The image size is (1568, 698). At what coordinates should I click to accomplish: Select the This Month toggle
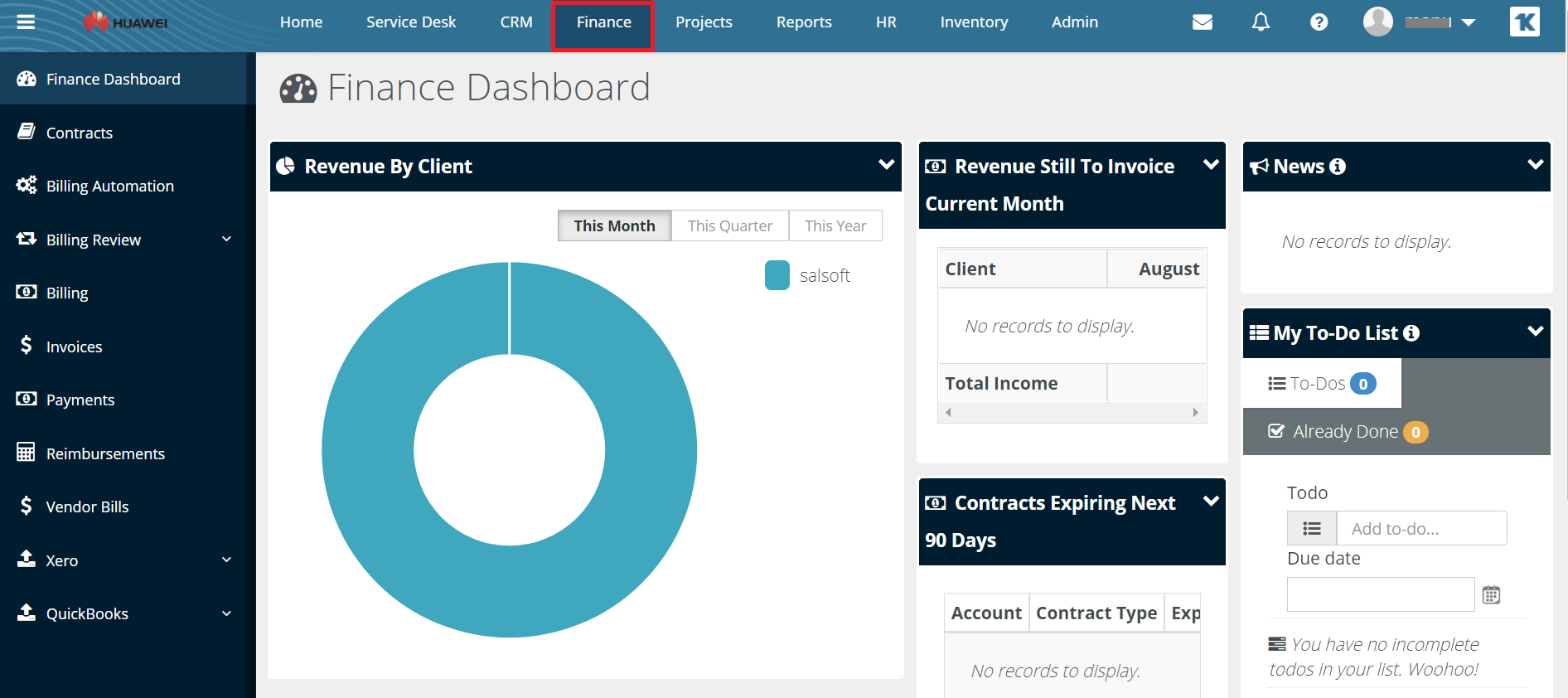614,225
